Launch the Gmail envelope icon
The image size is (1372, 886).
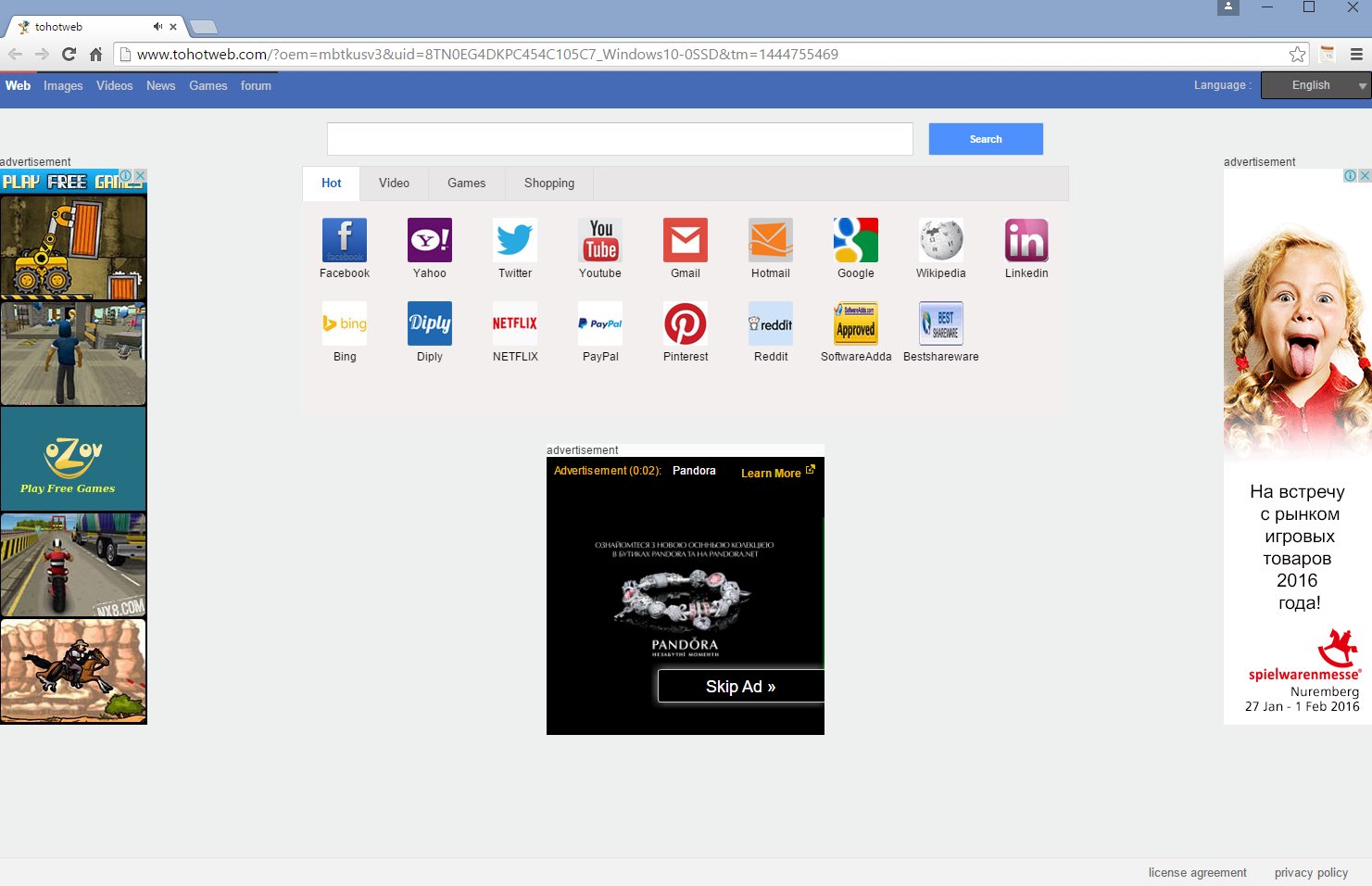[x=685, y=240]
